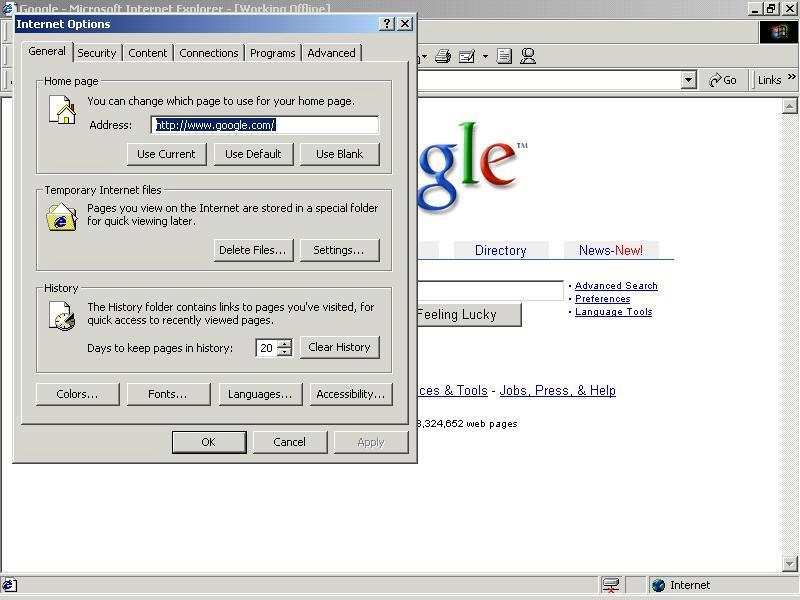Open the IE address bar dropdown arrow
Viewport: 800px width, 600px height.
tap(689, 80)
